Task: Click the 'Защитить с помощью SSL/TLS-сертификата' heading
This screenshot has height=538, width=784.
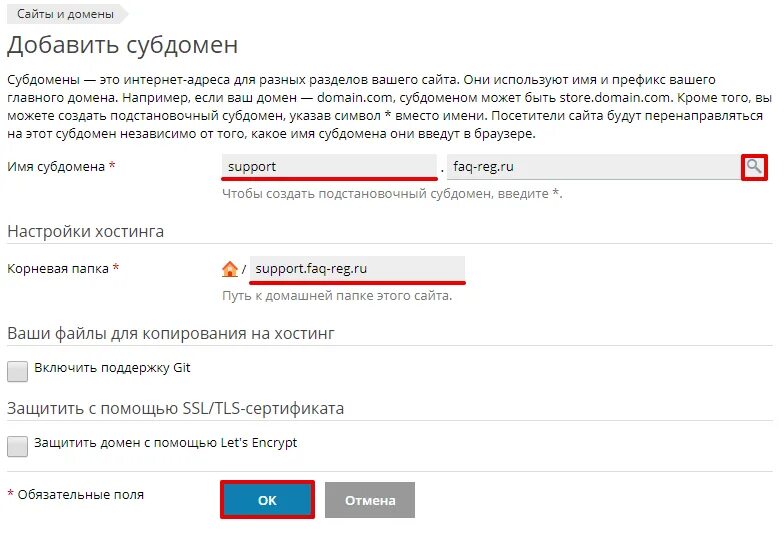Action: tap(175, 408)
